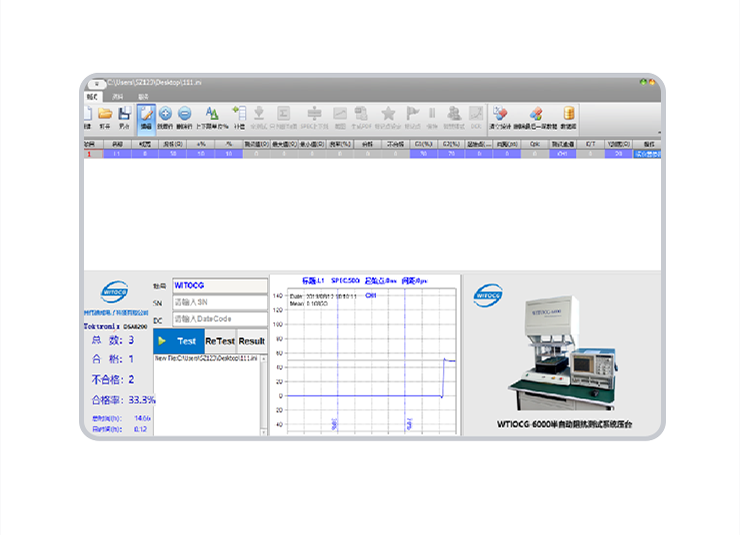740x535 pixels.
Task: Click the WITOCG model input field
Action: click(x=220, y=285)
